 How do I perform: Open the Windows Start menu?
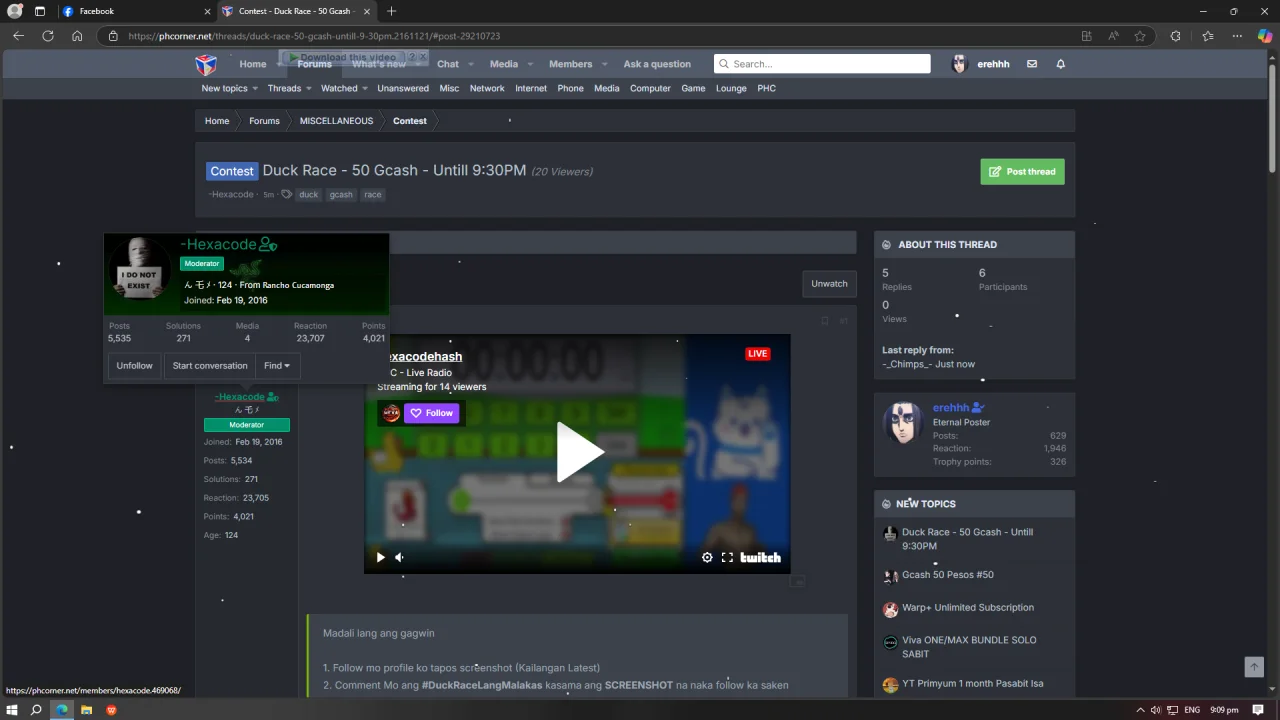click(x=13, y=710)
